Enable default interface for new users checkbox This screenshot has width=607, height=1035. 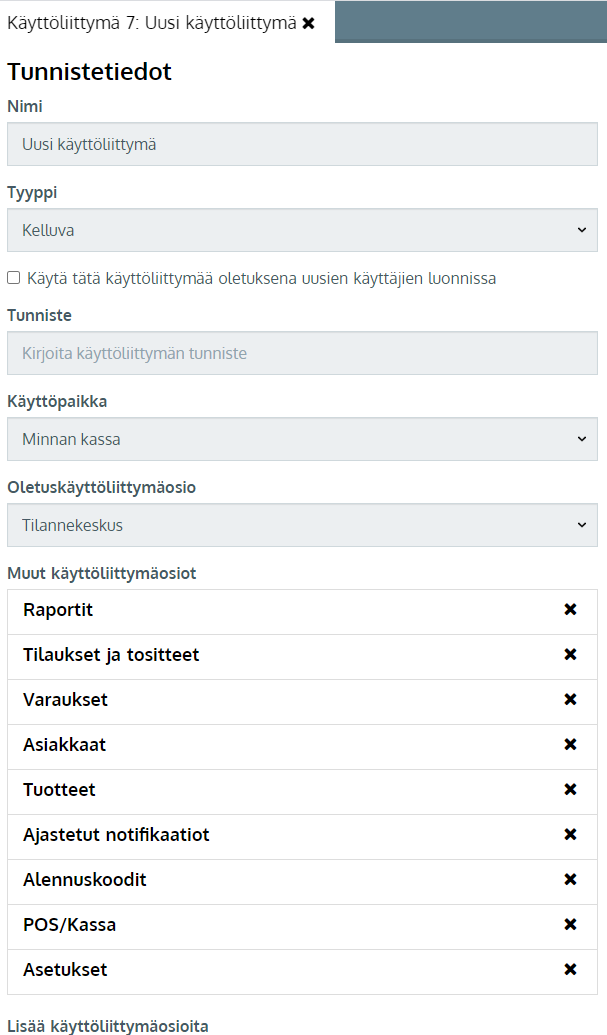click(x=13, y=278)
